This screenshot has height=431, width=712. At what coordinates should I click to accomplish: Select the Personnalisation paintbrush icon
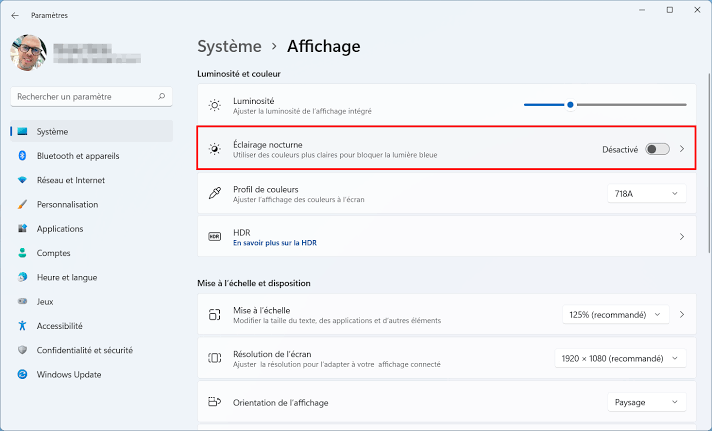(22, 204)
